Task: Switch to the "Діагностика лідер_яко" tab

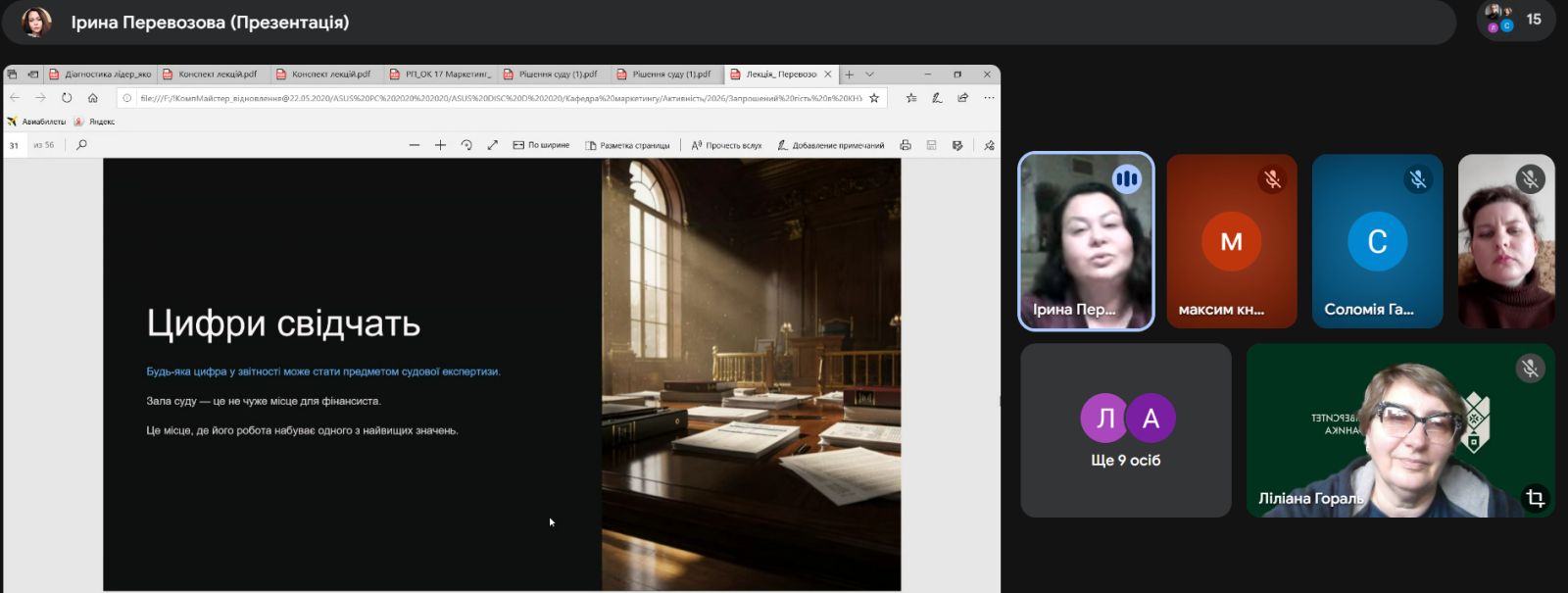Action: click(101, 74)
